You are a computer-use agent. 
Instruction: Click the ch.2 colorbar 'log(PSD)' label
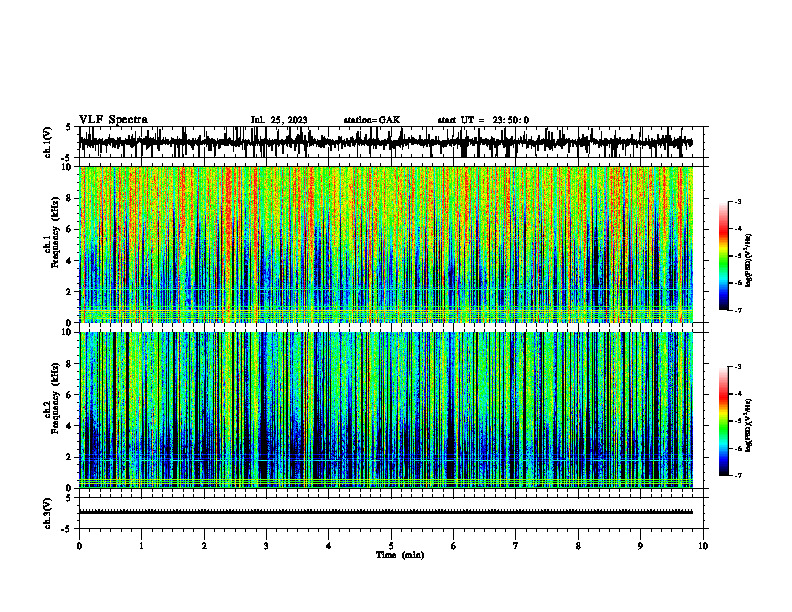[x=749, y=425]
